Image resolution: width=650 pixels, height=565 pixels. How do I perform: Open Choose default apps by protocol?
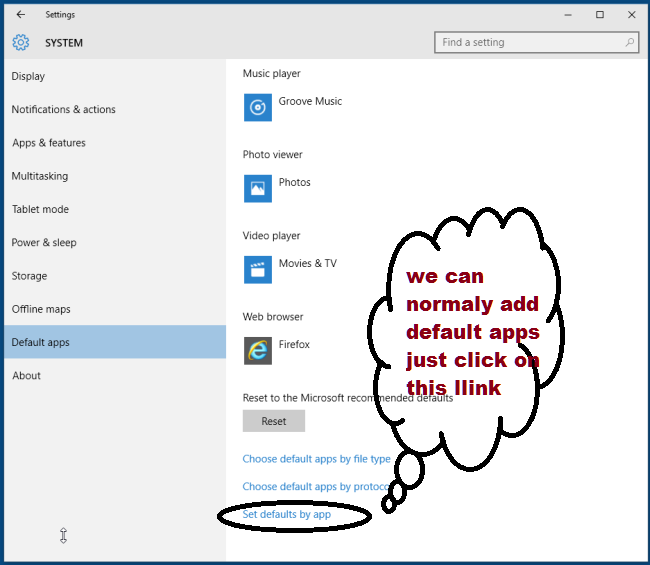[x=316, y=486]
